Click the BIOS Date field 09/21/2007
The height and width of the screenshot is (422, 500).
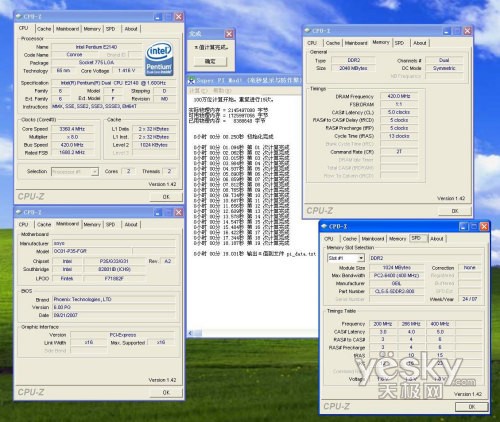114,315
